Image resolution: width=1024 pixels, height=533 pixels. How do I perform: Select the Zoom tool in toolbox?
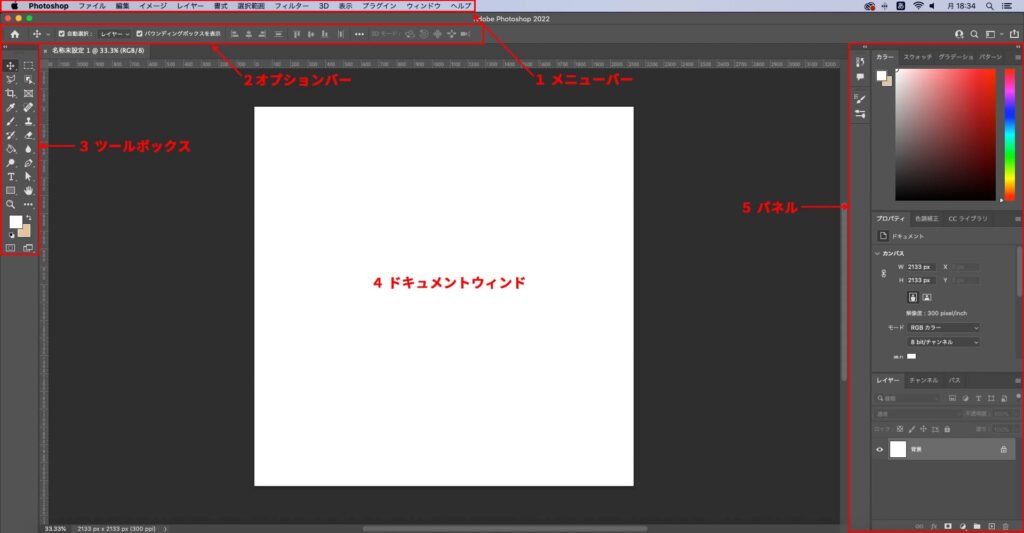[10, 204]
